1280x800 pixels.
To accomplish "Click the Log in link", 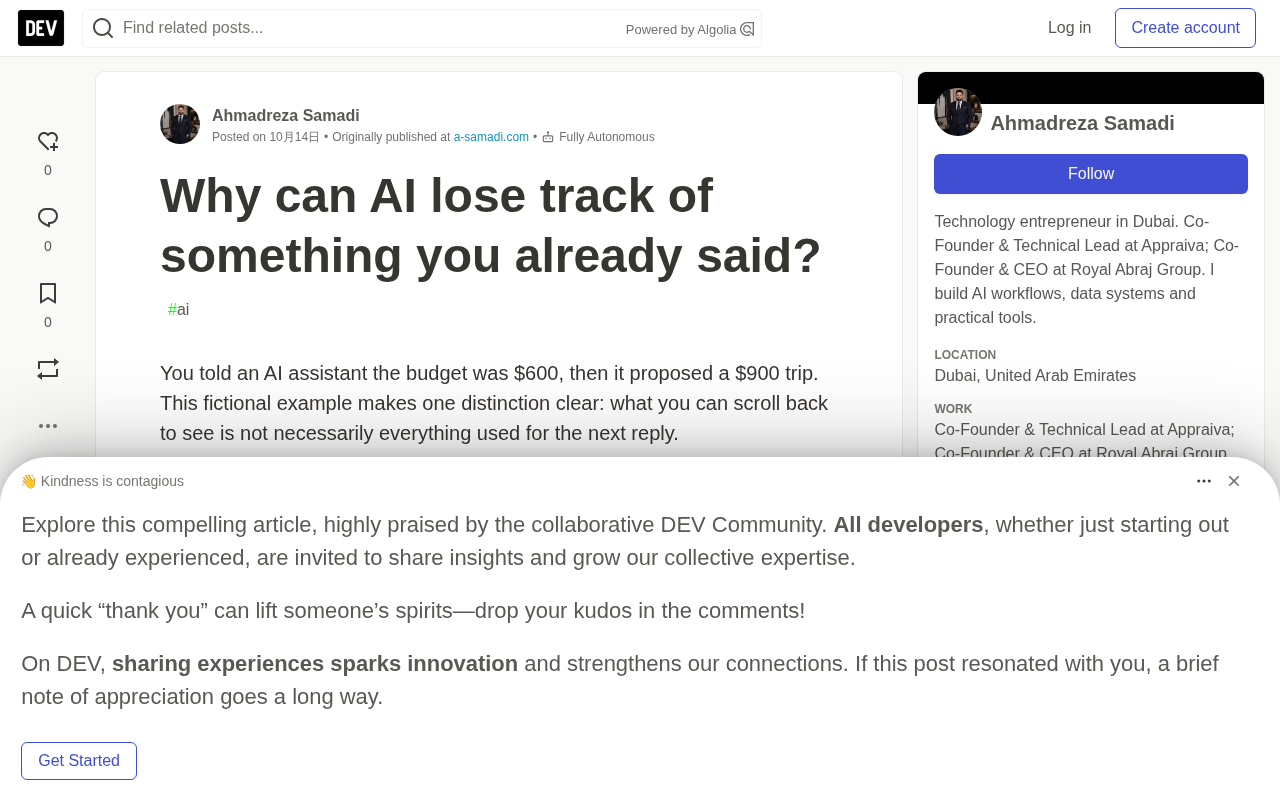I will coord(1069,28).
